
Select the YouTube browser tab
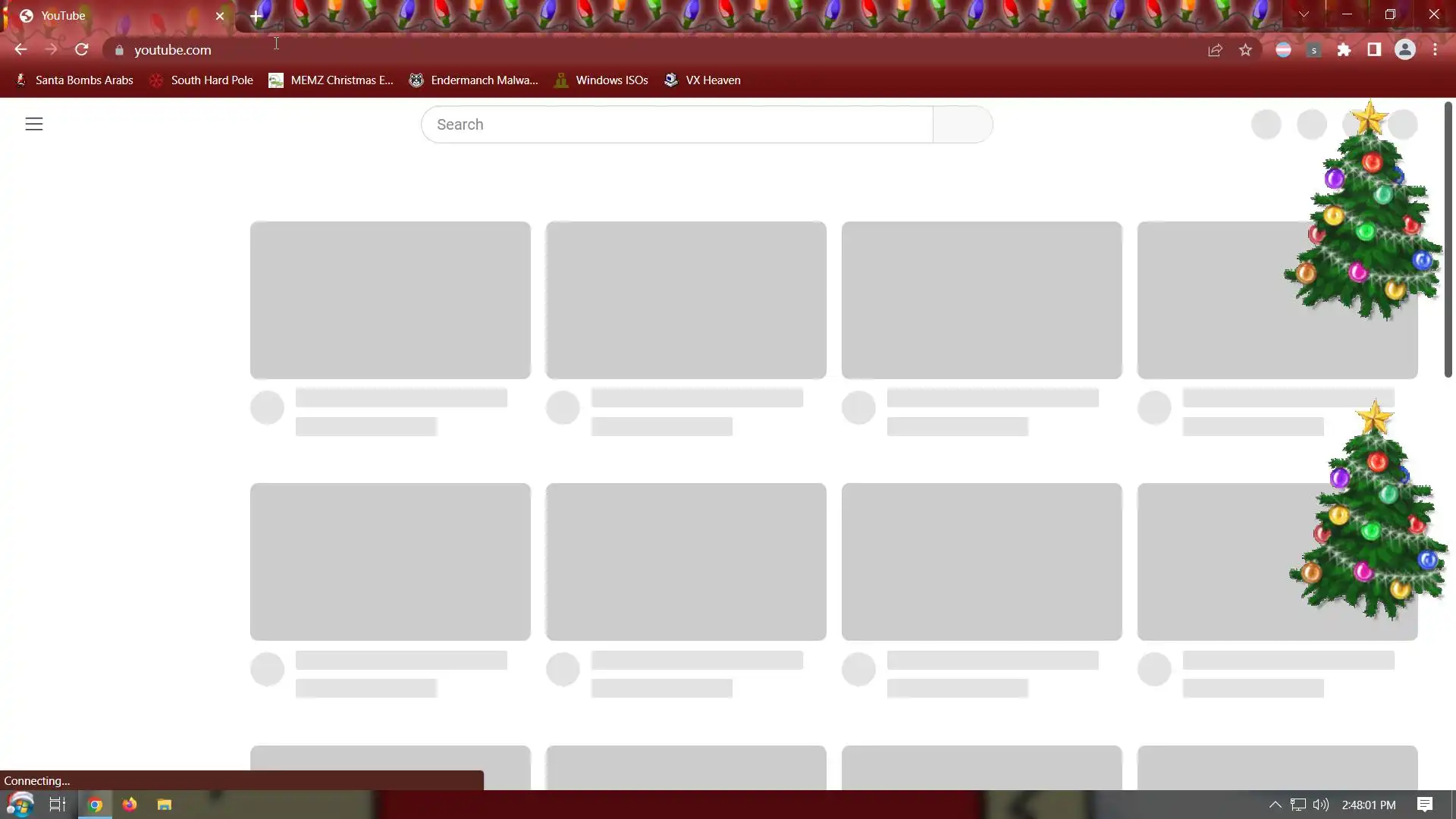114,16
